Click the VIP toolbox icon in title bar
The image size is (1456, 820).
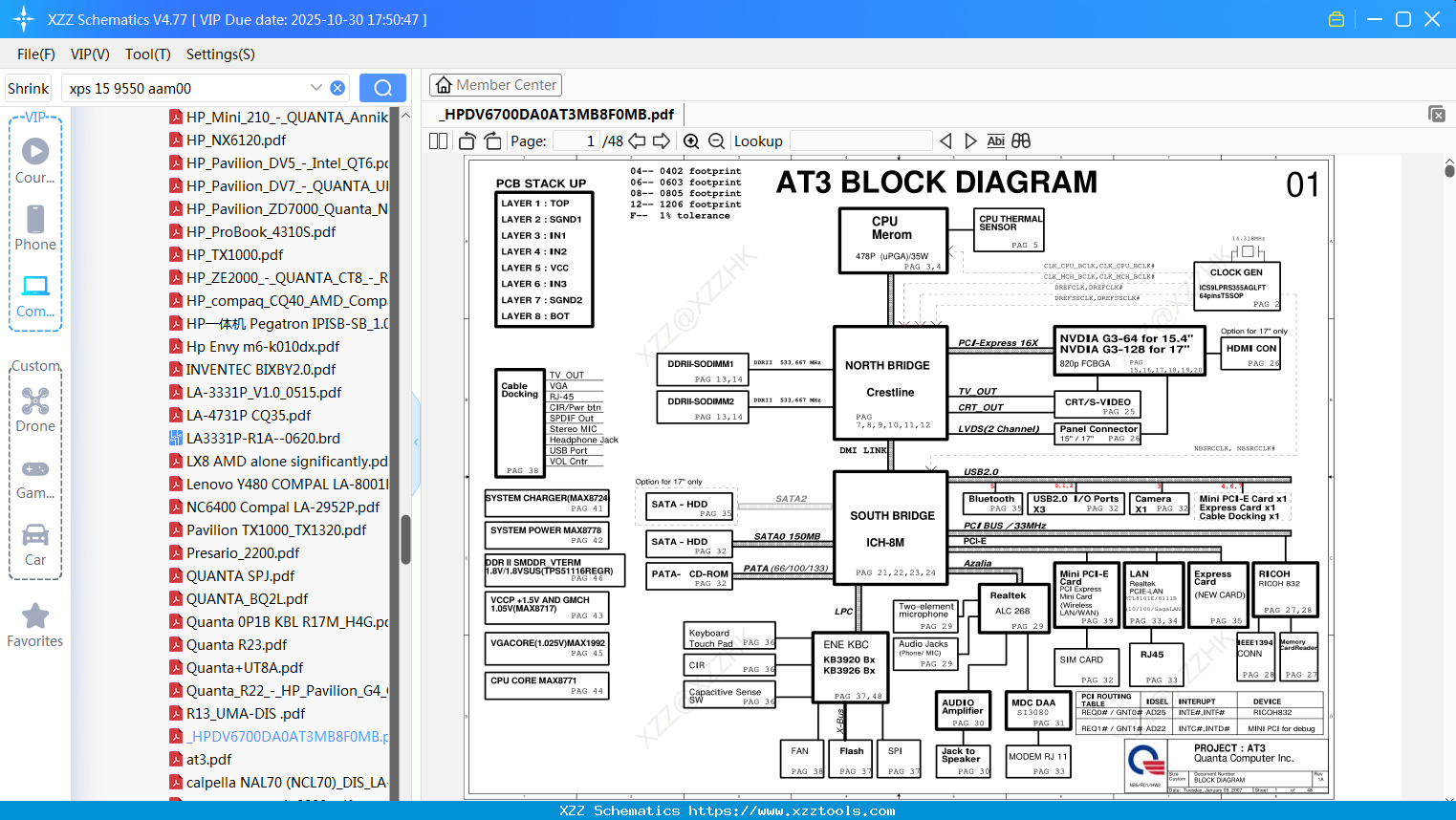[x=1336, y=19]
